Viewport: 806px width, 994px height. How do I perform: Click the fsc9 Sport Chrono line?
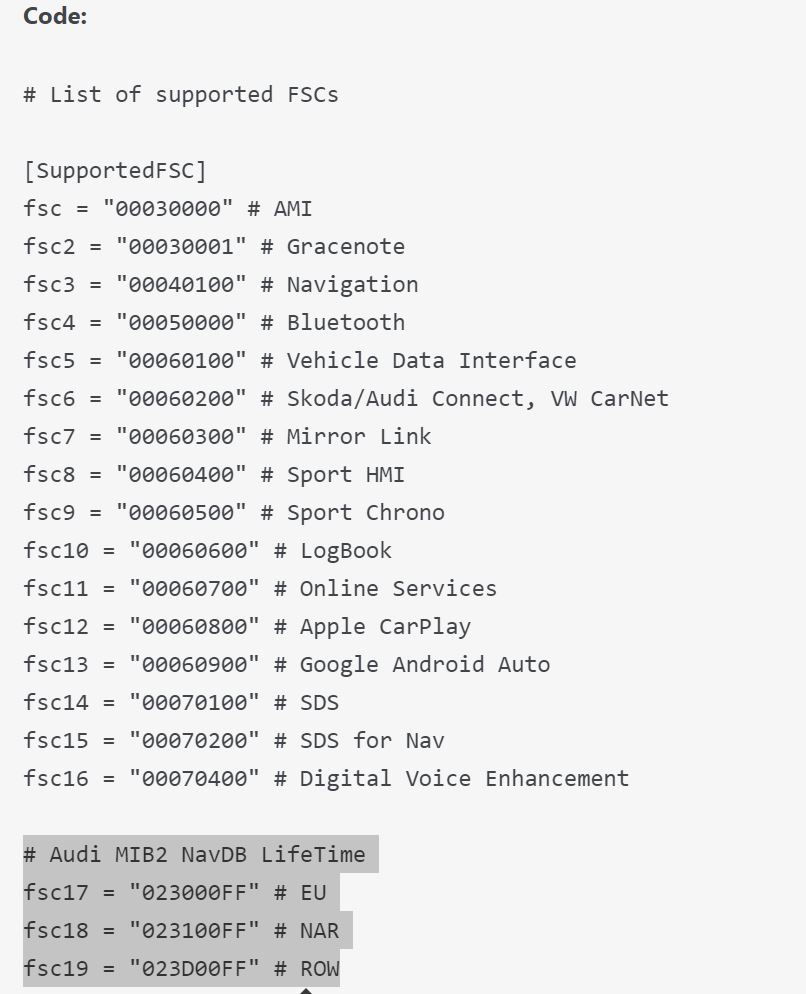234,513
